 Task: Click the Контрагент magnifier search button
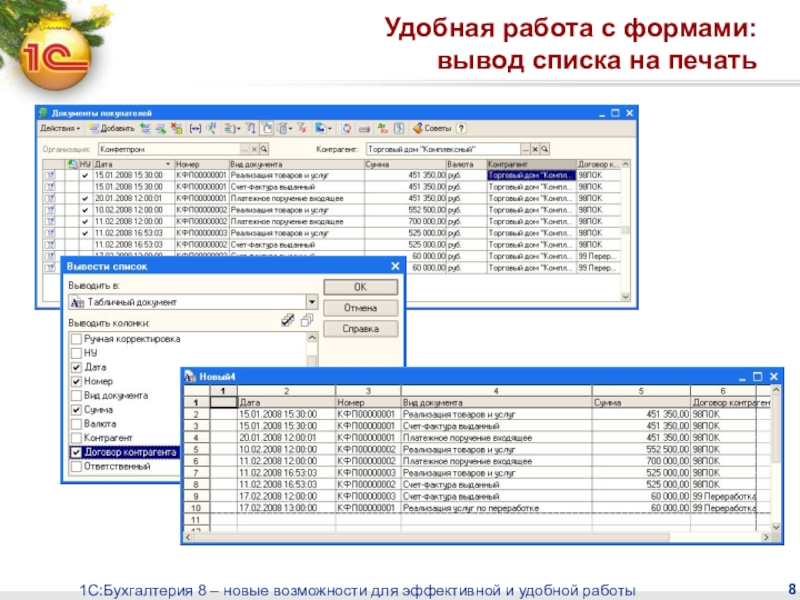coord(544,149)
